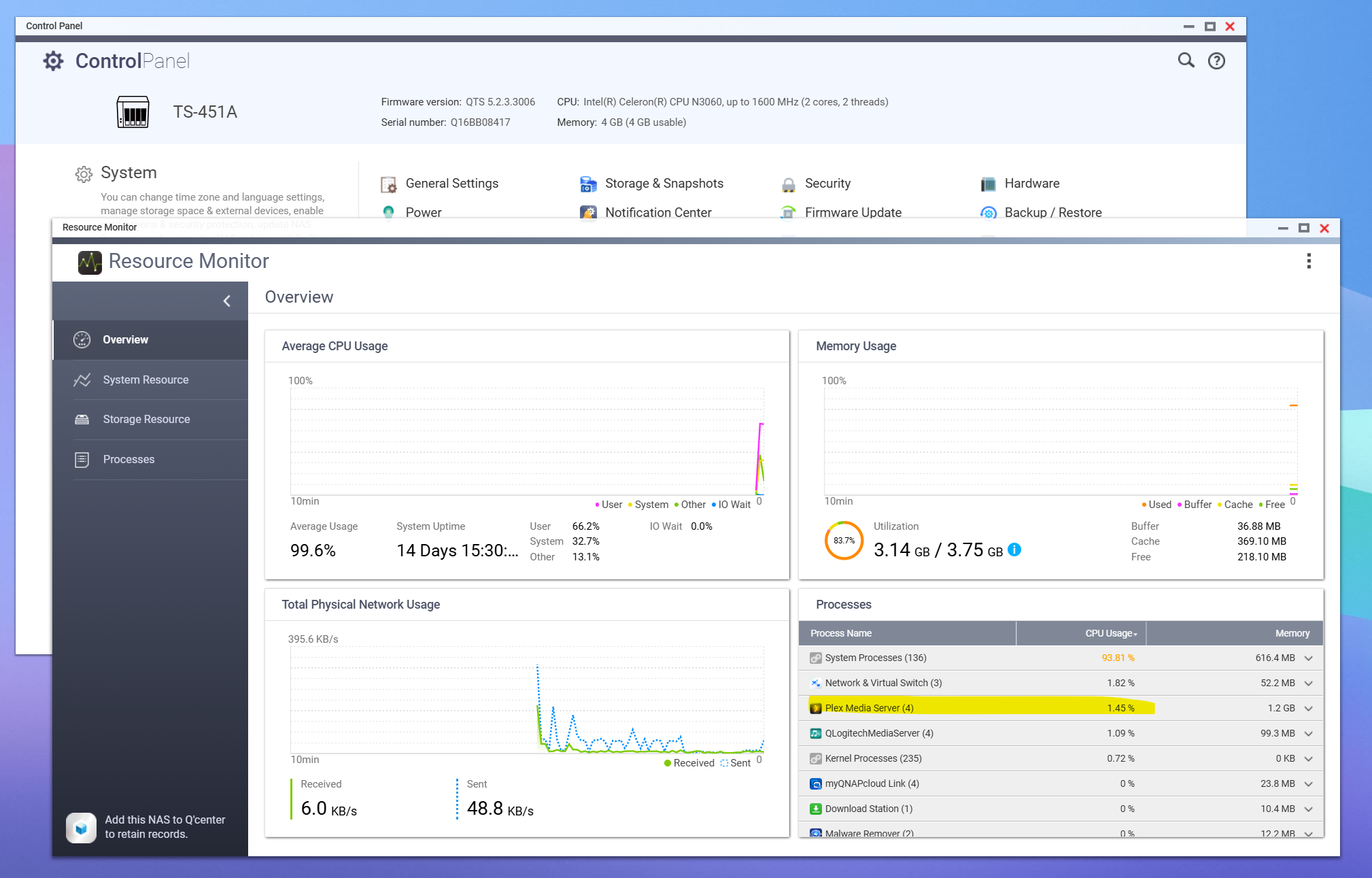Click the Control Panel gear logo icon
The width and height of the screenshot is (1372, 878).
click(53, 61)
